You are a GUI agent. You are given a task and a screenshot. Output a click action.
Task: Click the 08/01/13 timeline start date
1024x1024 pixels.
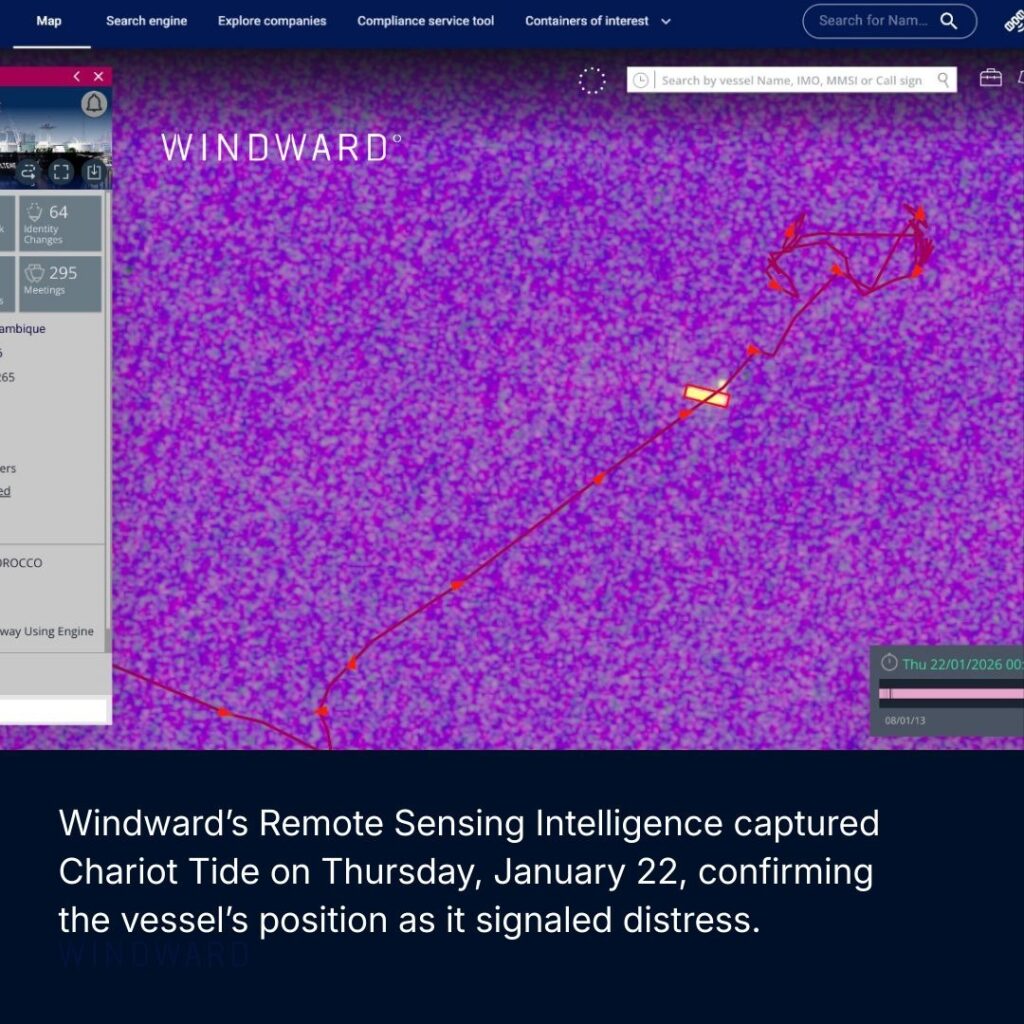(x=904, y=720)
